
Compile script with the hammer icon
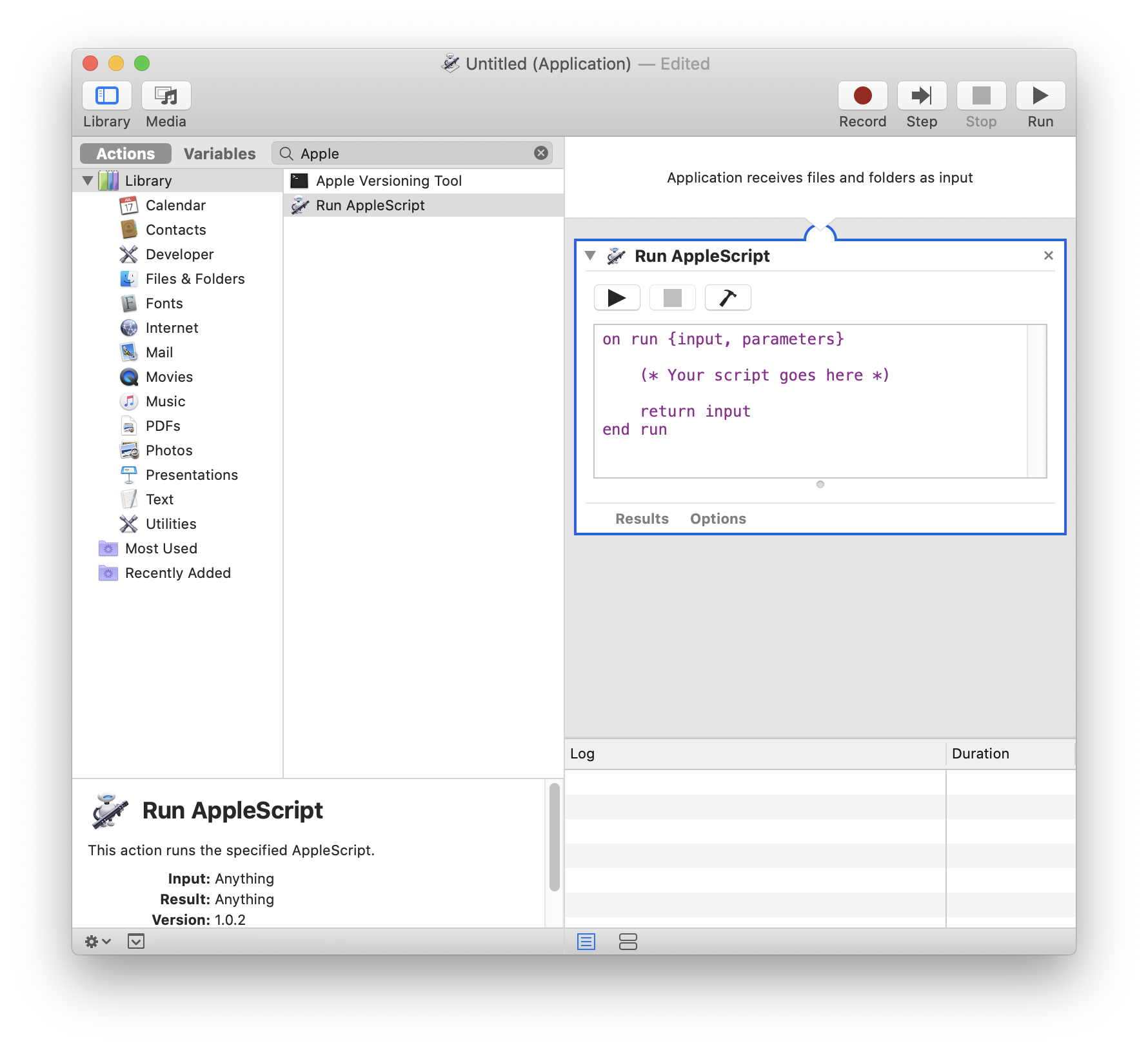tap(727, 298)
